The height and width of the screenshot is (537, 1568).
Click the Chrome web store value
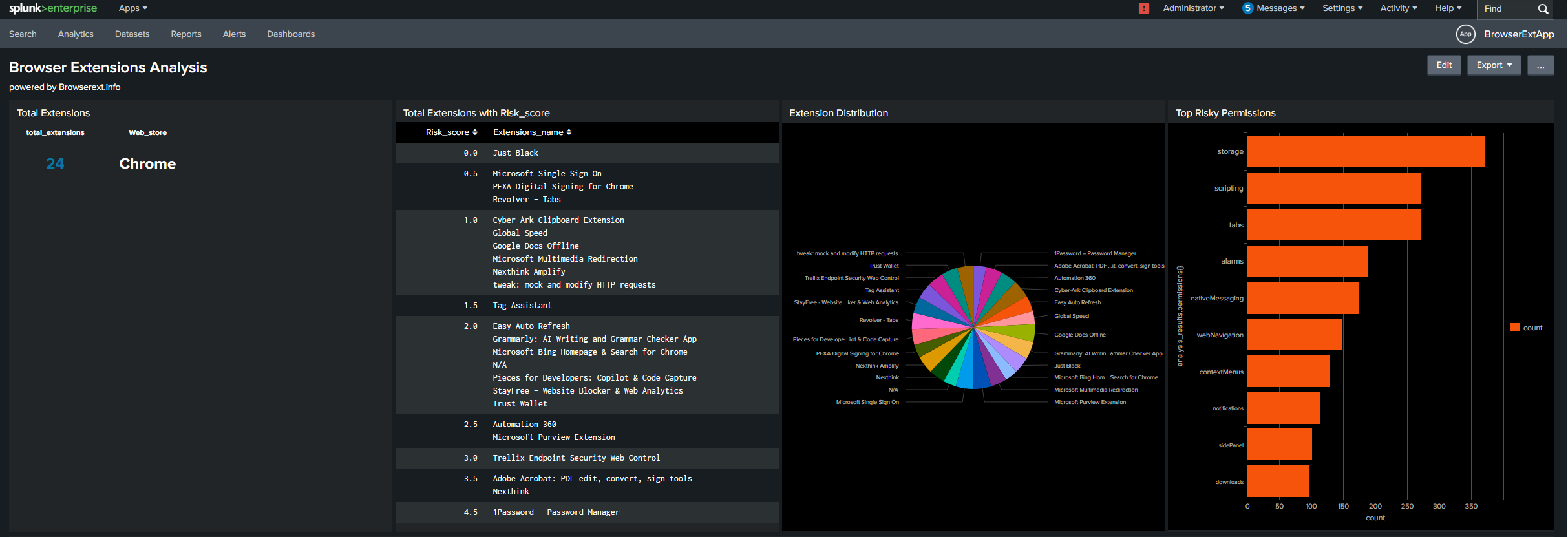point(147,164)
